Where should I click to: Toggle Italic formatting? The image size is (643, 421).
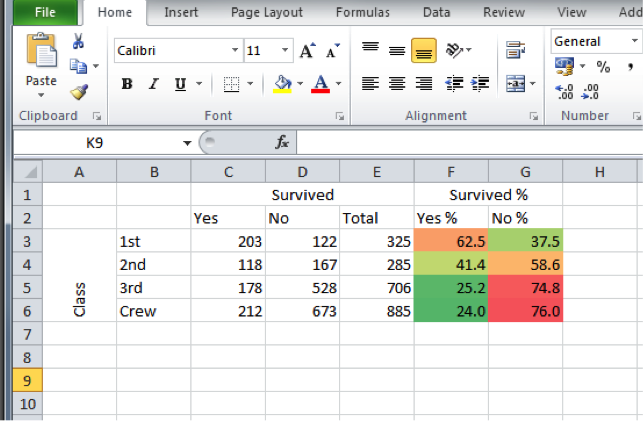pyautogui.click(x=153, y=84)
